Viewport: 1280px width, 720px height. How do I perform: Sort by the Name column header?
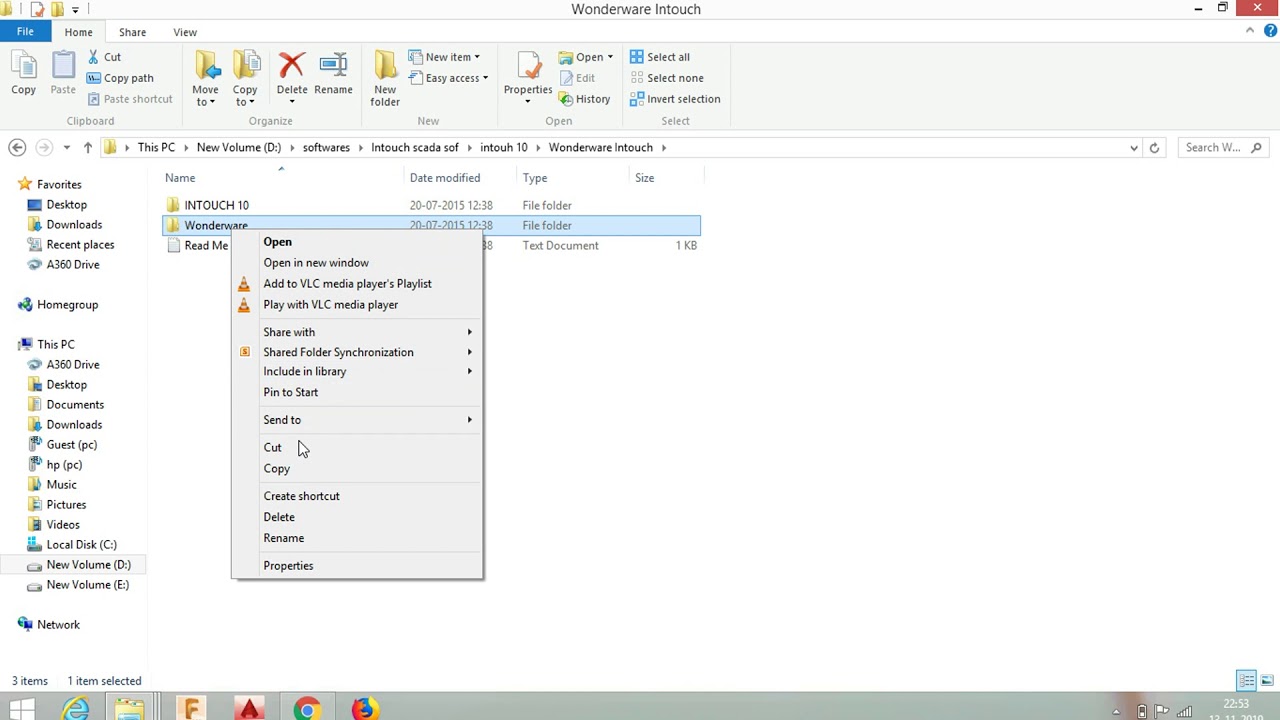click(180, 178)
